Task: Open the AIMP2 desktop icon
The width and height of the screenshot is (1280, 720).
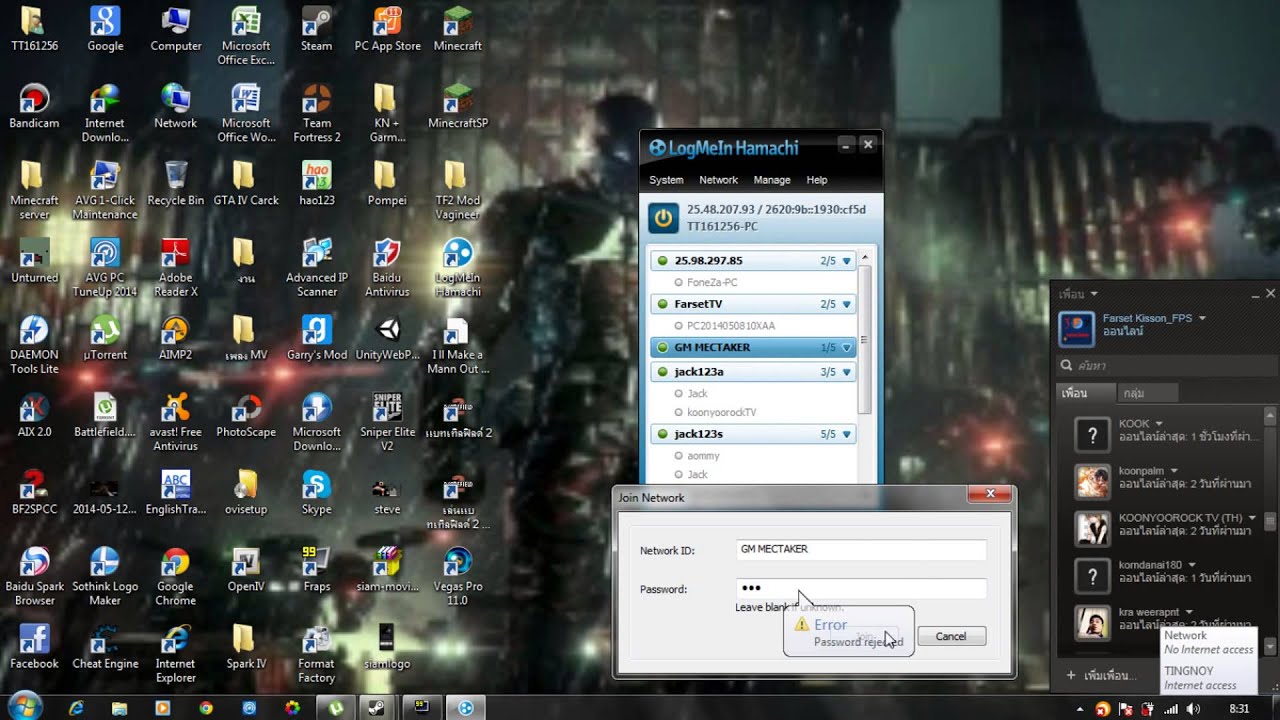Action: (175, 338)
